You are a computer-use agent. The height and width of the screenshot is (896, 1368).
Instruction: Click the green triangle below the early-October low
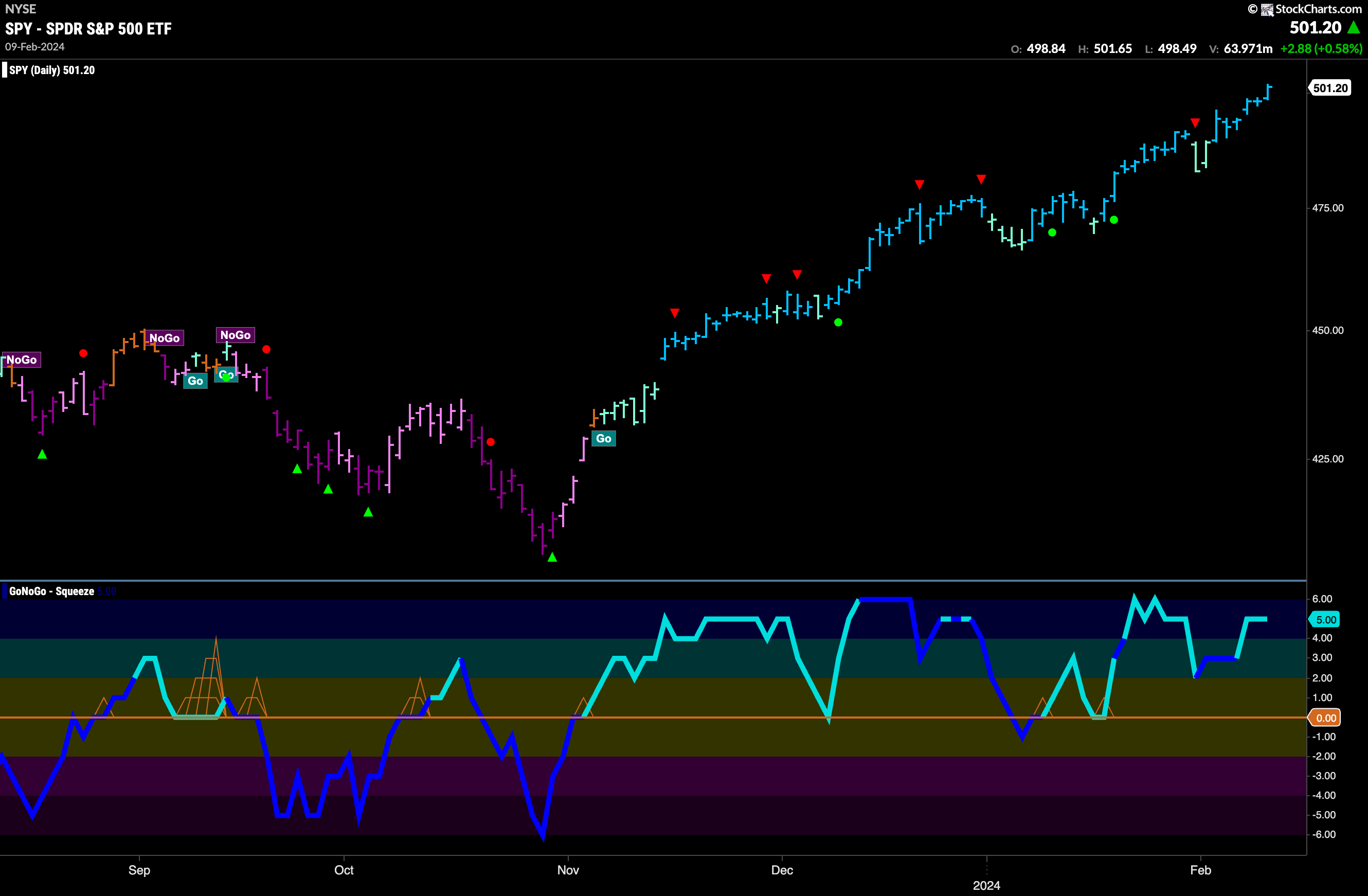[x=368, y=512]
